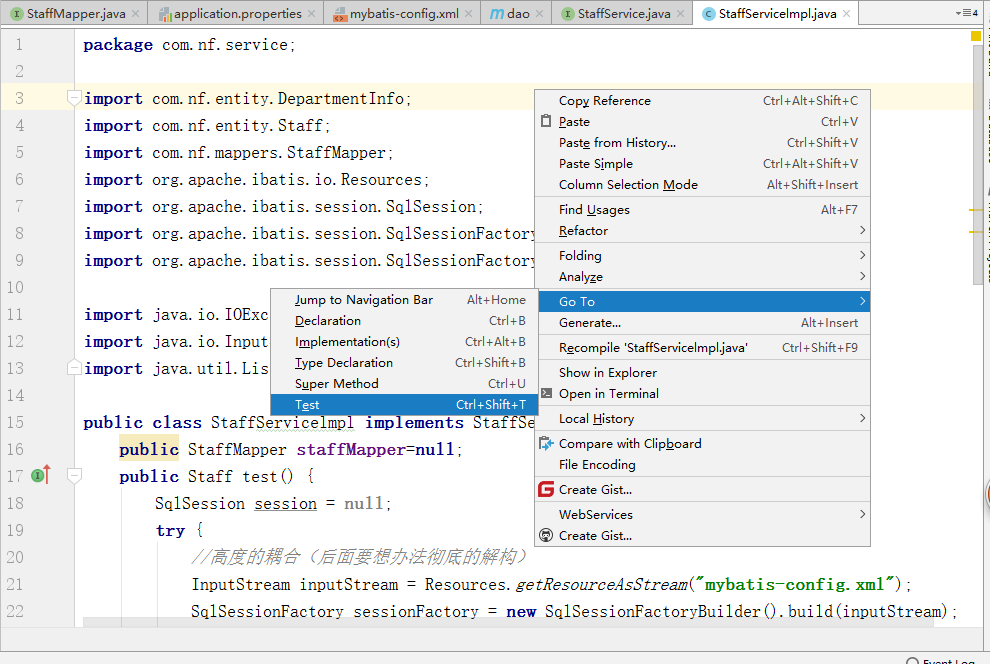This screenshot has width=990, height=664.
Task: Expand the Folding submenu arrow
Action: [x=862, y=255]
